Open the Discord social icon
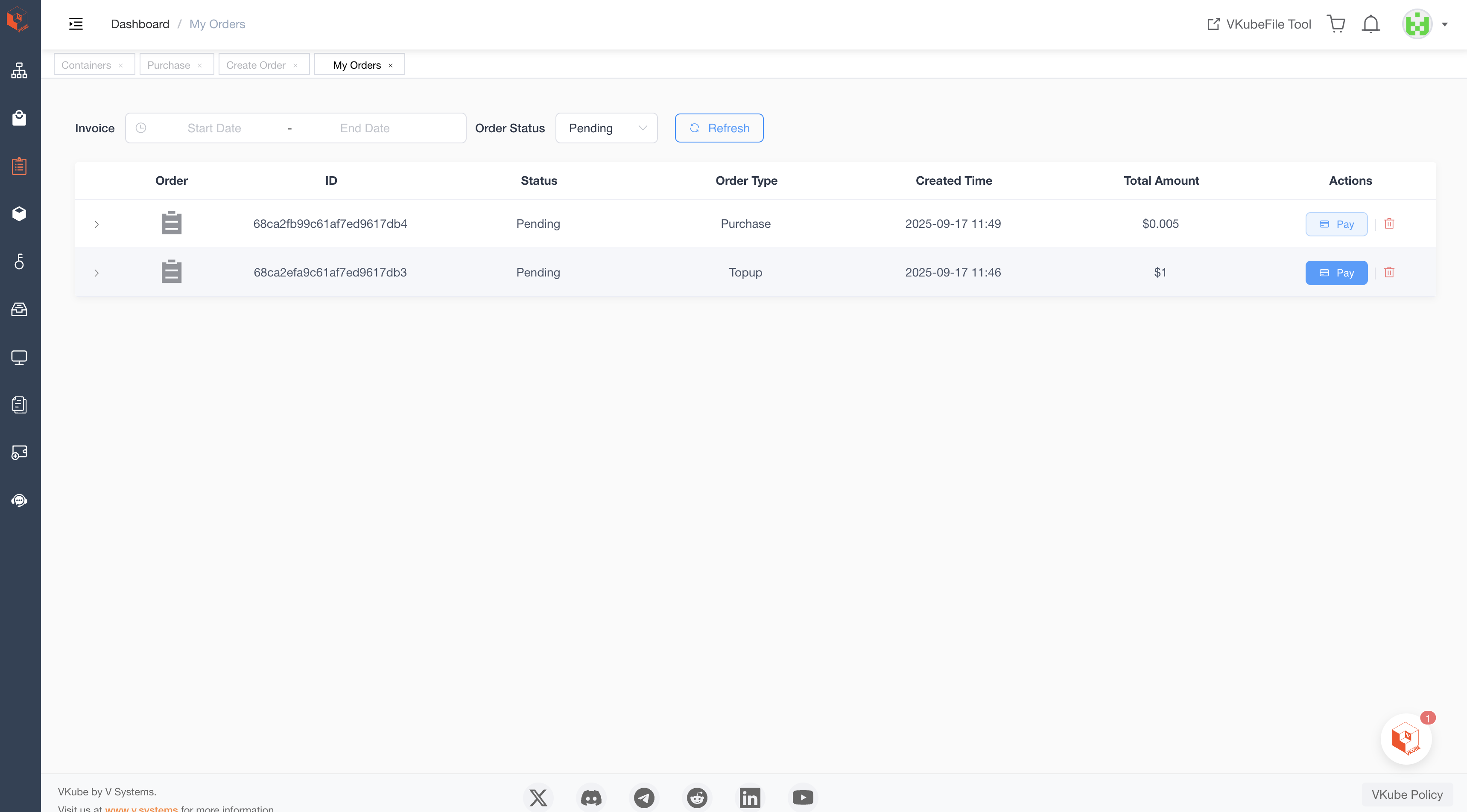The height and width of the screenshot is (812, 1467). coord(591,797)
